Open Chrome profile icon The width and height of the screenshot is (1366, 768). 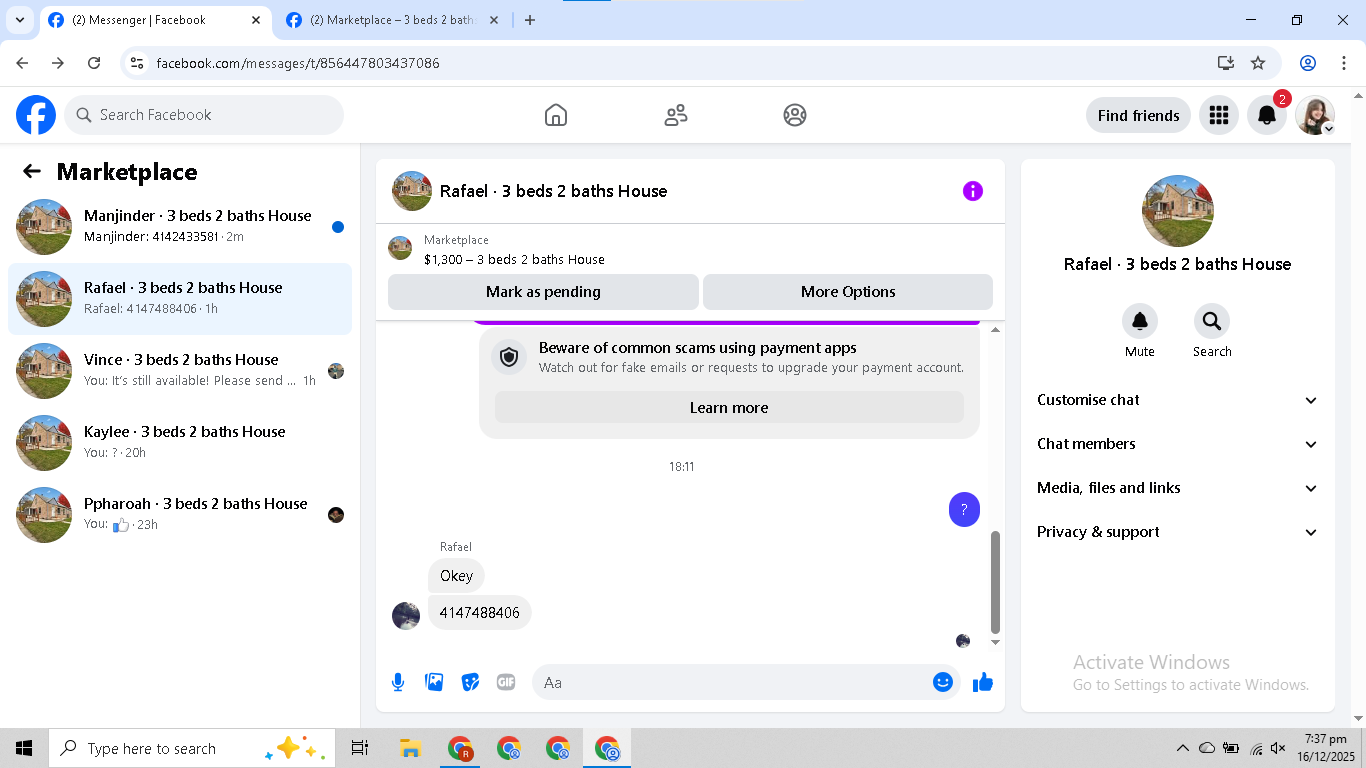coord(1308,63)
